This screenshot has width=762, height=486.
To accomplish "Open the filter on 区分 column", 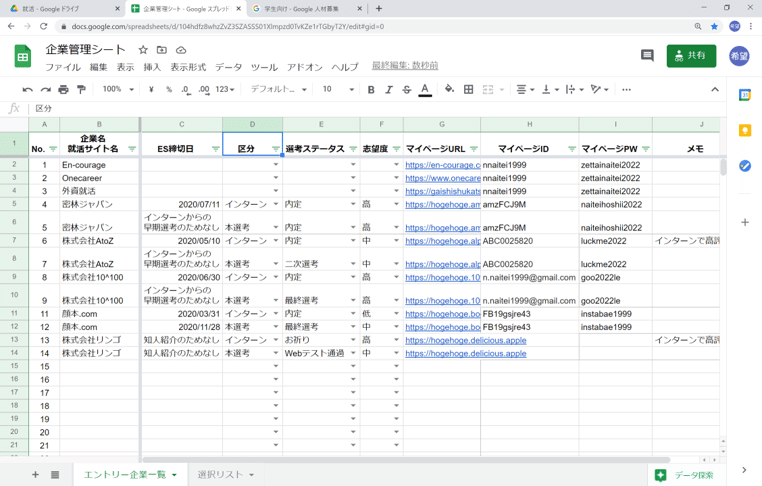I will (276, 149).
